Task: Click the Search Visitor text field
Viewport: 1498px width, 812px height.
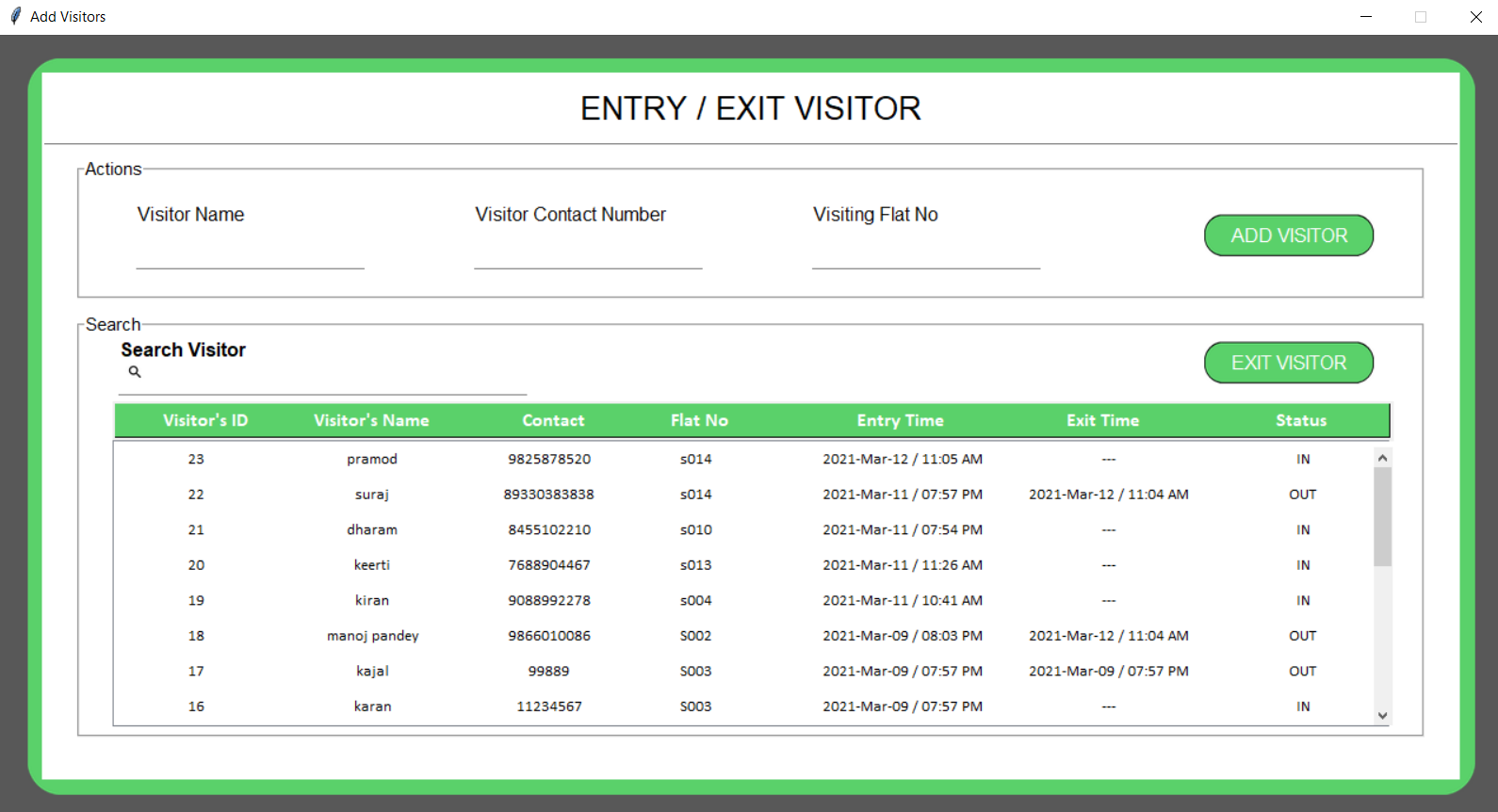Action: [330, 380]
